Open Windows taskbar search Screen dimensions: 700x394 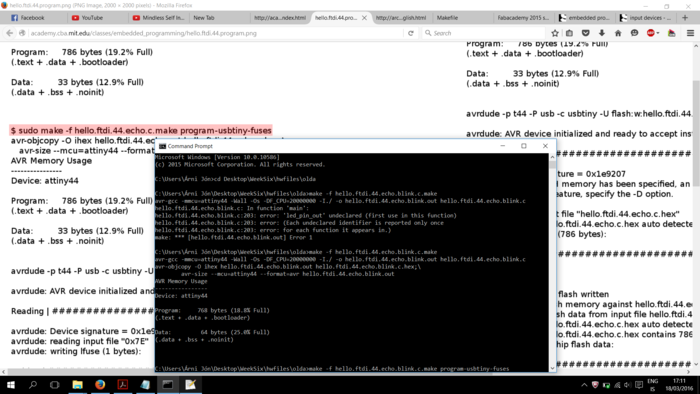click(33, 385)
